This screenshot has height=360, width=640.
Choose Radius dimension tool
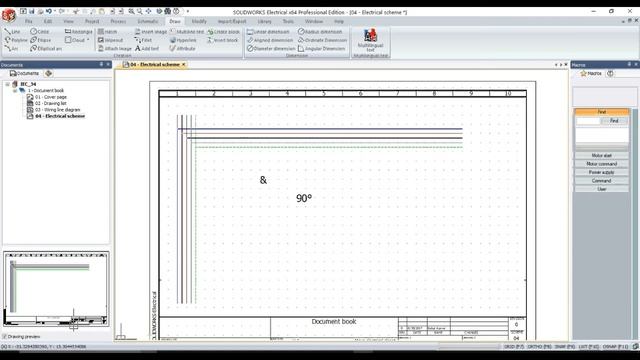[x=320, y=31]
